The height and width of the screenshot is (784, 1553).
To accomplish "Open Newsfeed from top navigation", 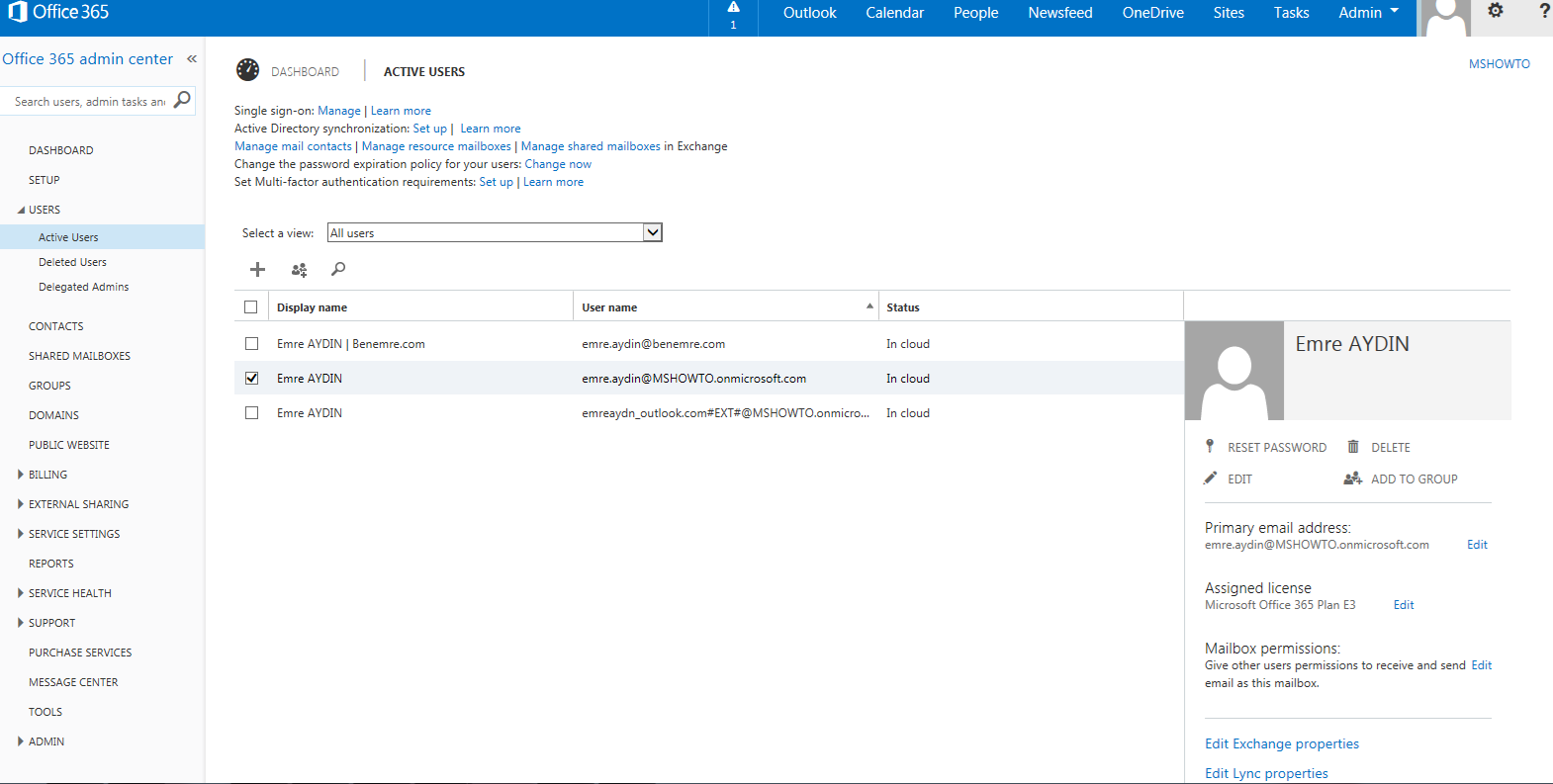I will [x=1059, y=13].
